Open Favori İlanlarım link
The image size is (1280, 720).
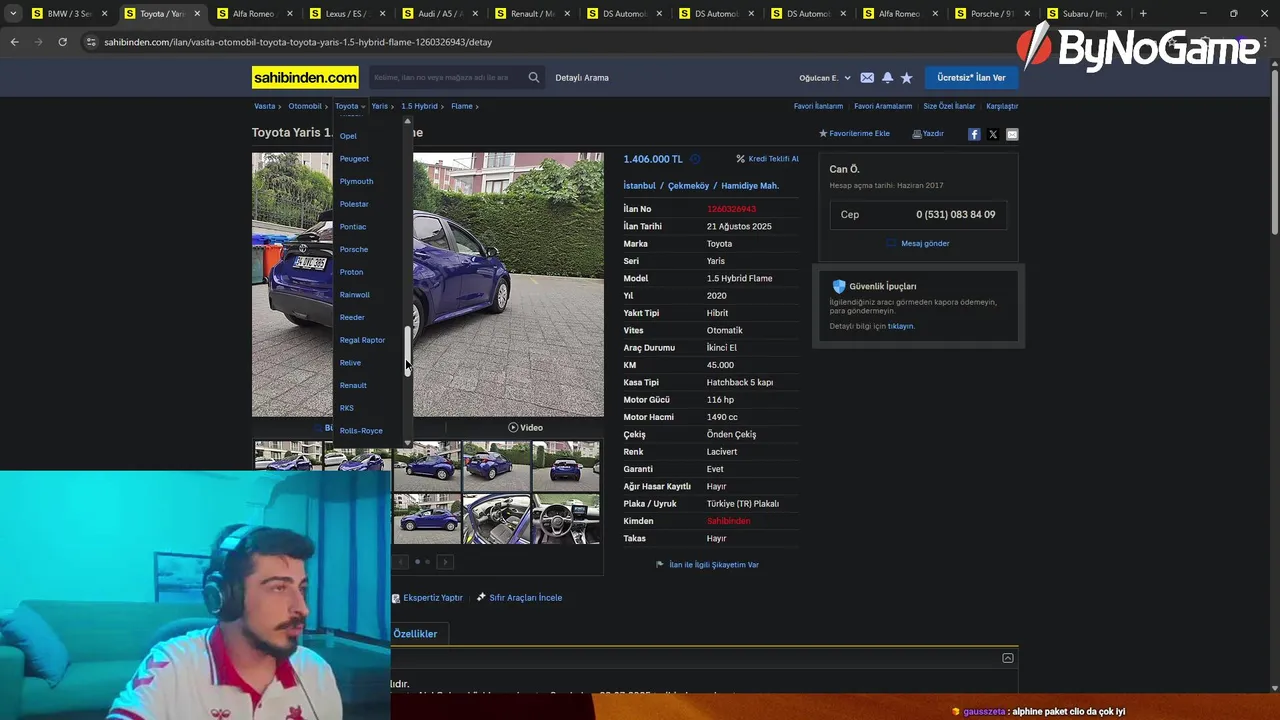click(x=818, y=106)
